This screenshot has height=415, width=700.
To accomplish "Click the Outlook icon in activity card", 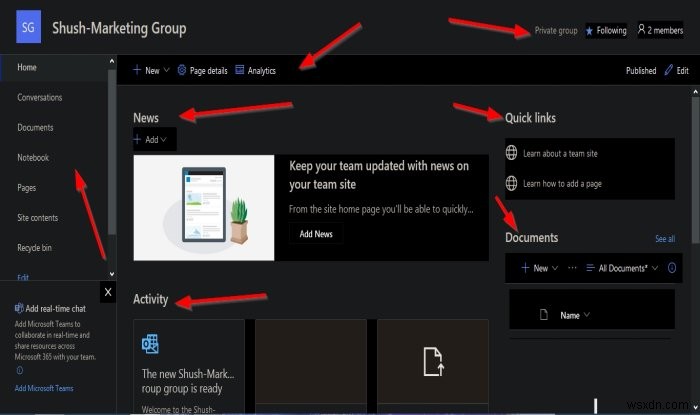I will [x=150, y=344].
